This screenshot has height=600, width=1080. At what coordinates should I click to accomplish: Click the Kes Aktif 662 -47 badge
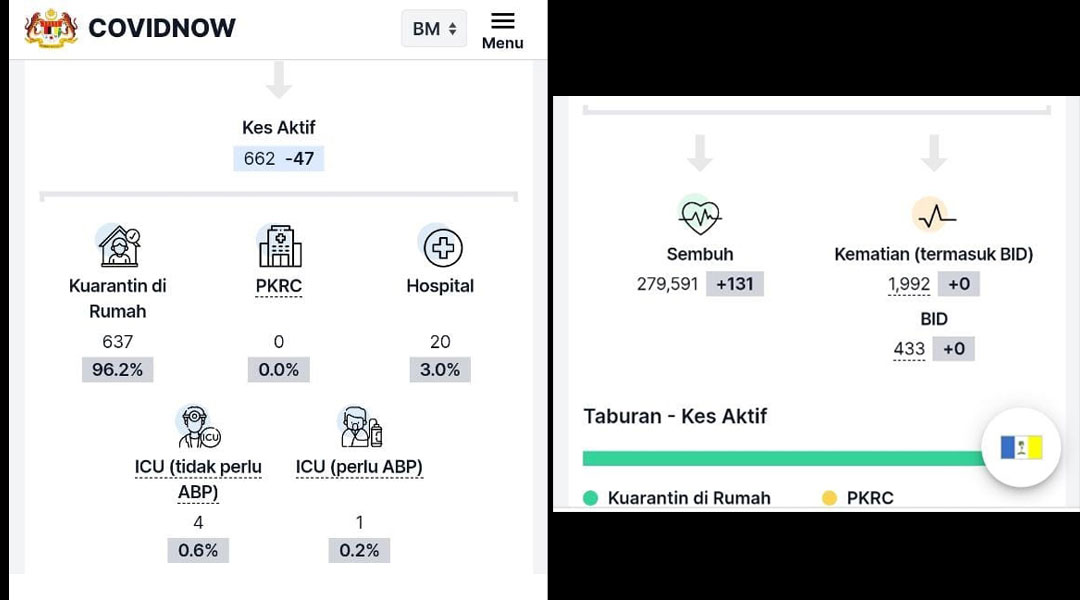click(x=279, y=158)
